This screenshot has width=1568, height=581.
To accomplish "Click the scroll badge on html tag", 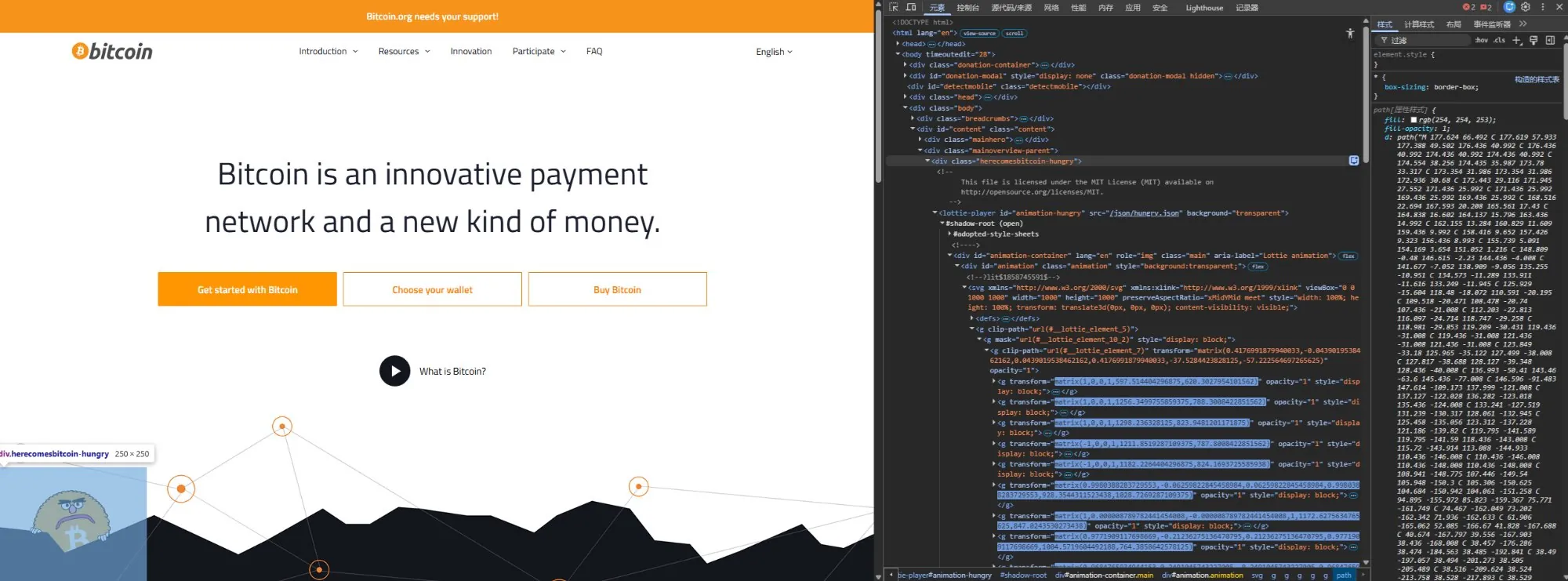I will pos(1014,34).
